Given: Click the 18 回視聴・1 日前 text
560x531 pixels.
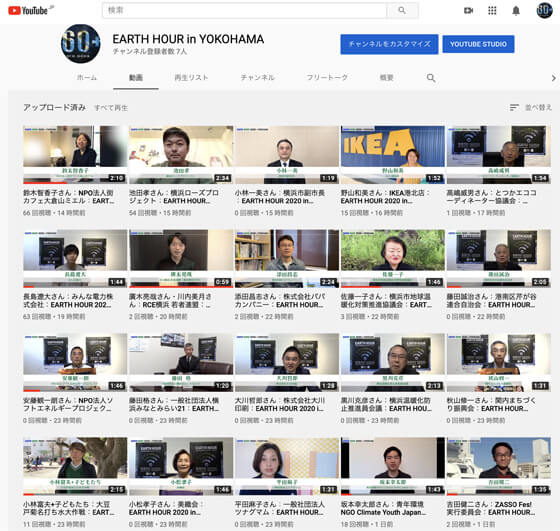Looking at the screenshot, I should point(367,524).
